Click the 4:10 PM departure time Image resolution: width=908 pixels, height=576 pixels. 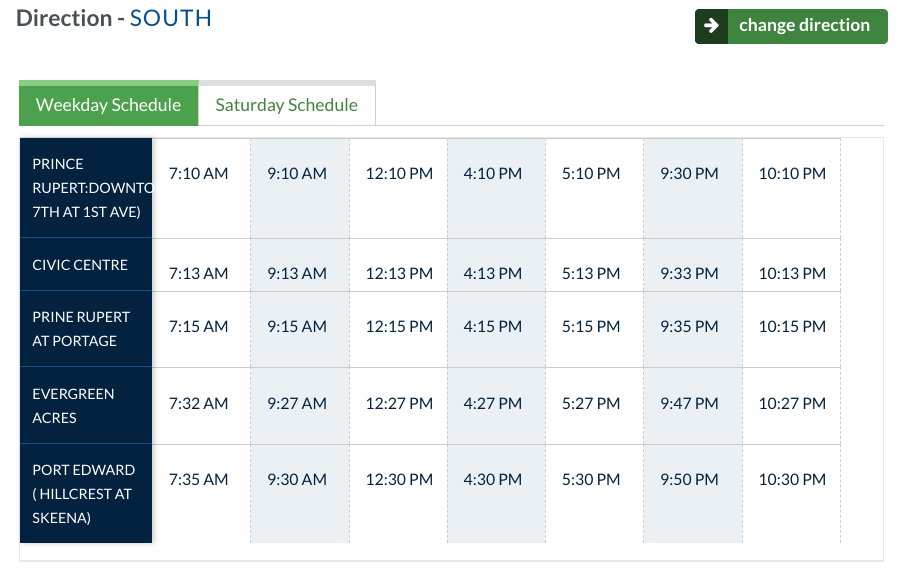click(x=493, y=174)
